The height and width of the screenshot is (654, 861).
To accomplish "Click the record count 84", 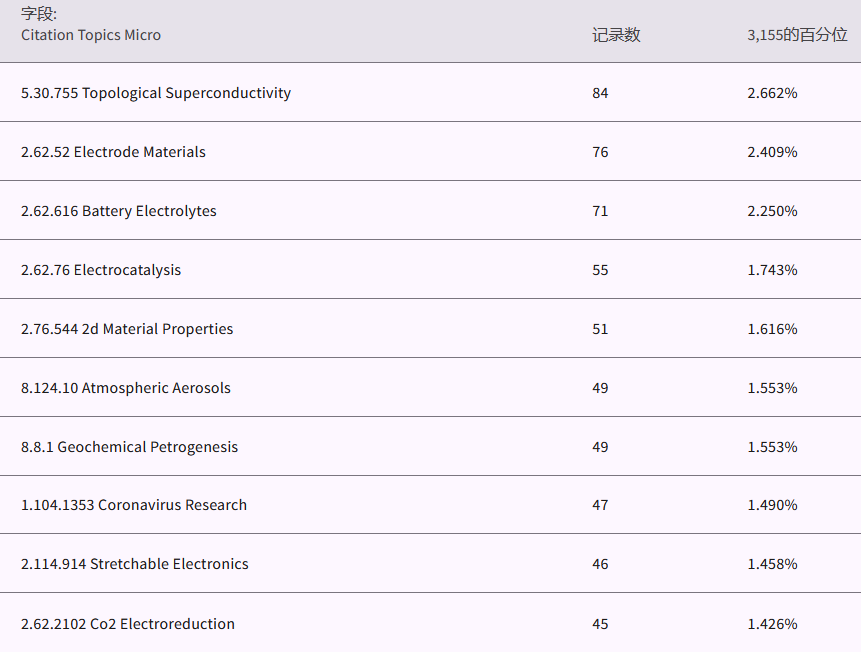I will pyautogui.click(x=600, y=93).
